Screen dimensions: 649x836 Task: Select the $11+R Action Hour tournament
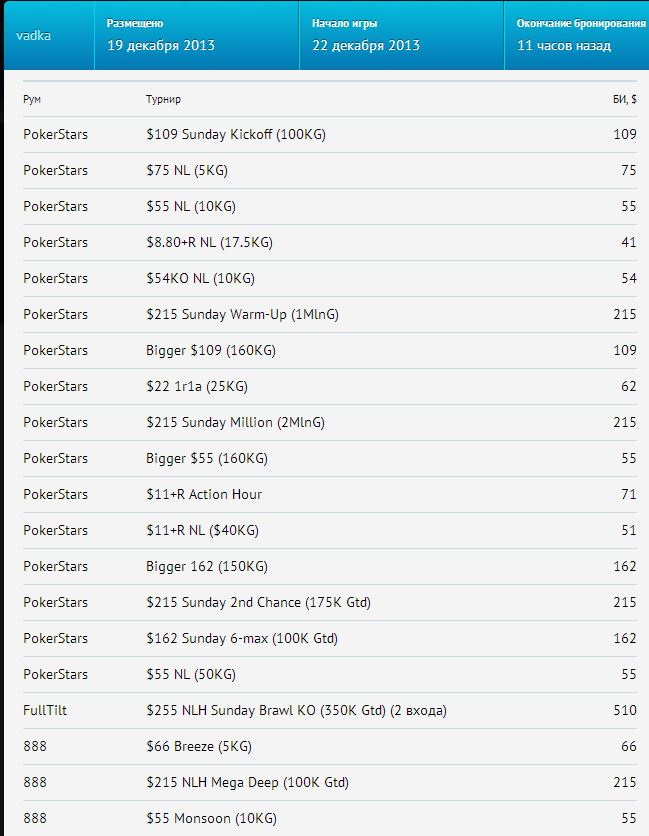click(204, 494)
